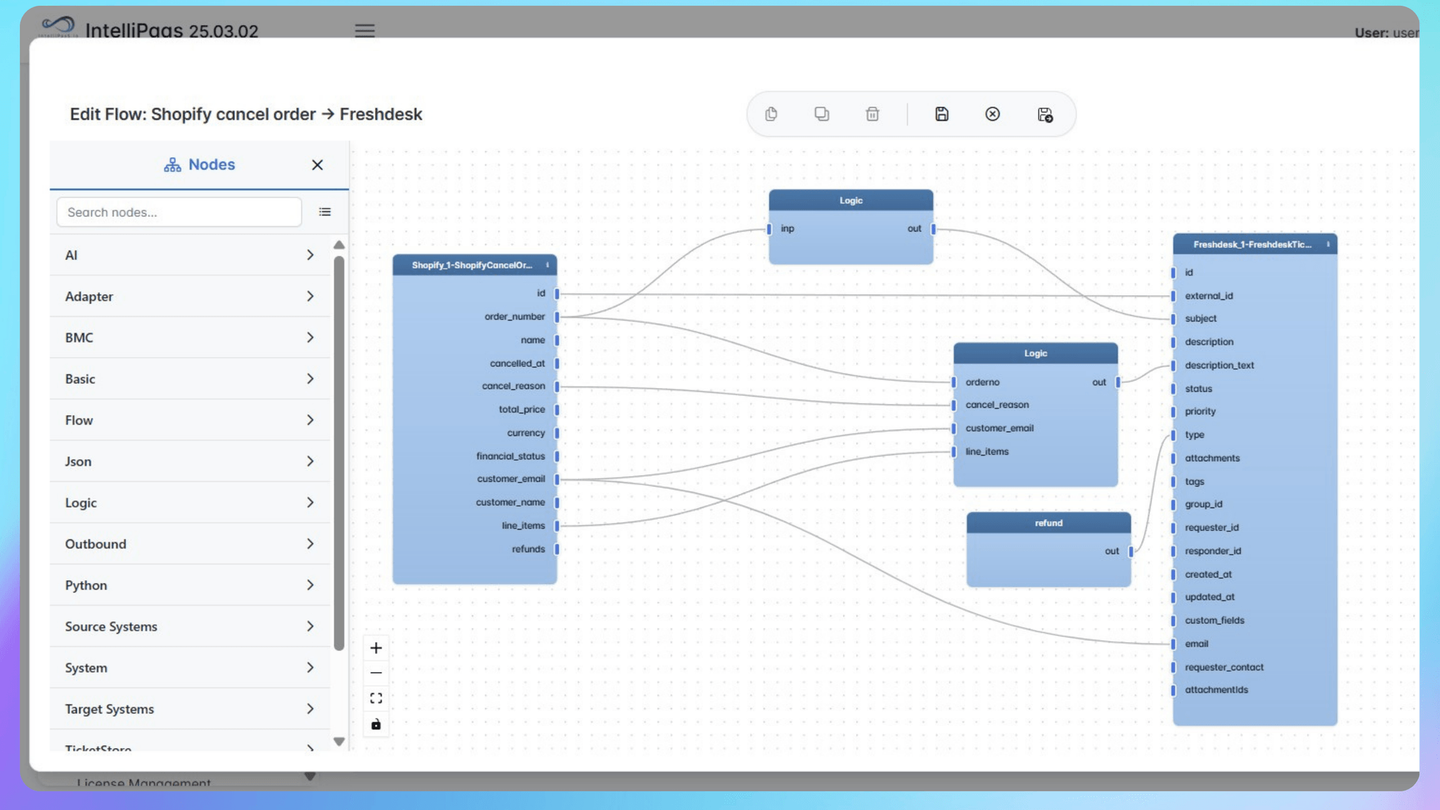Expand the Flow node category
This screenshot has width=1440, height=810.
(x=190, y=420)
